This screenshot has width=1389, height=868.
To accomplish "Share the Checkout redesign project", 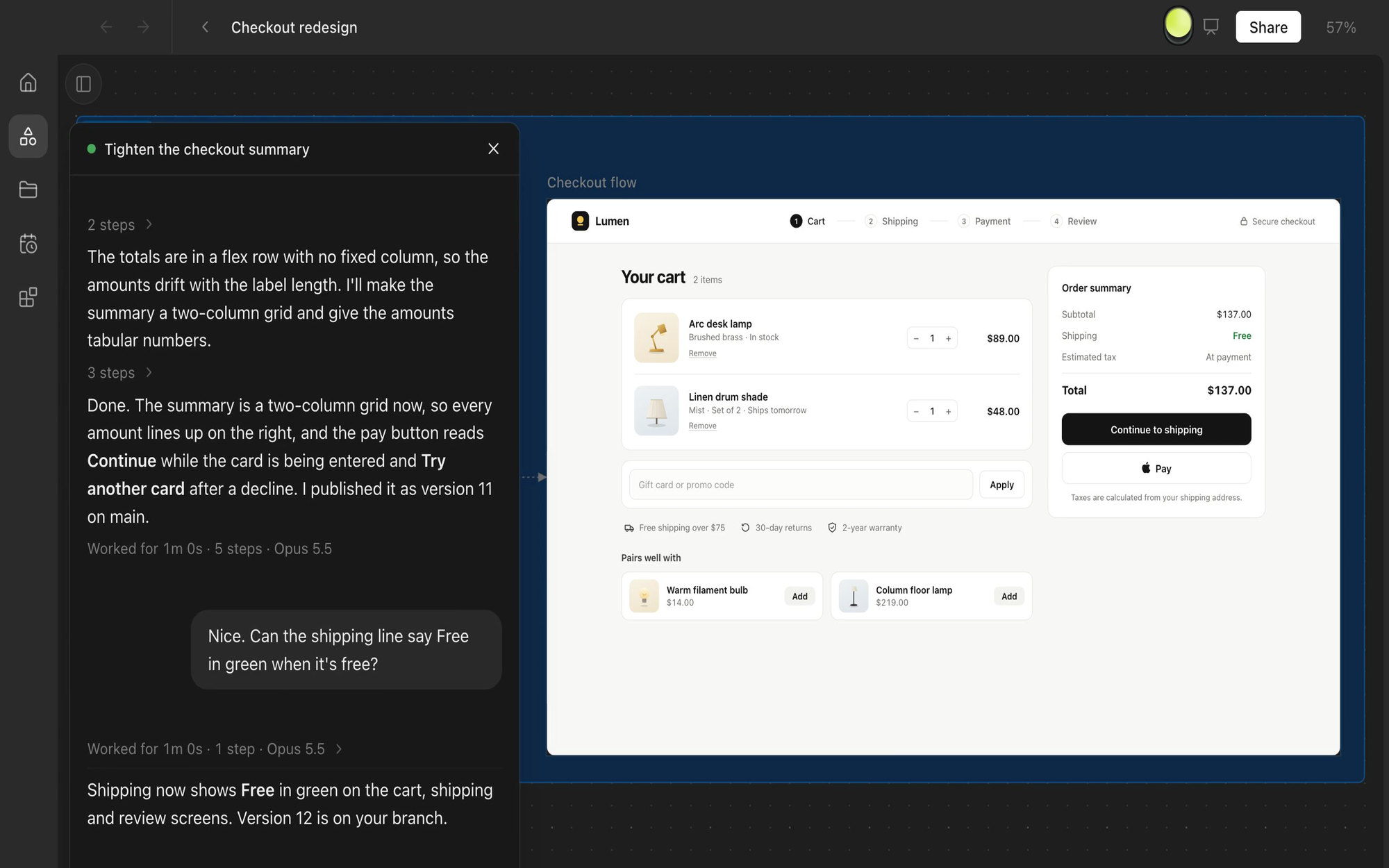I will click(1268, 27).
